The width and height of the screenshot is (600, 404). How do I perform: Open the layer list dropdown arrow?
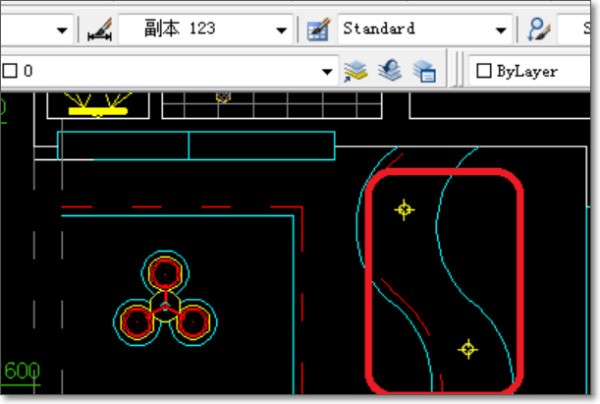[x=326, y=71]
